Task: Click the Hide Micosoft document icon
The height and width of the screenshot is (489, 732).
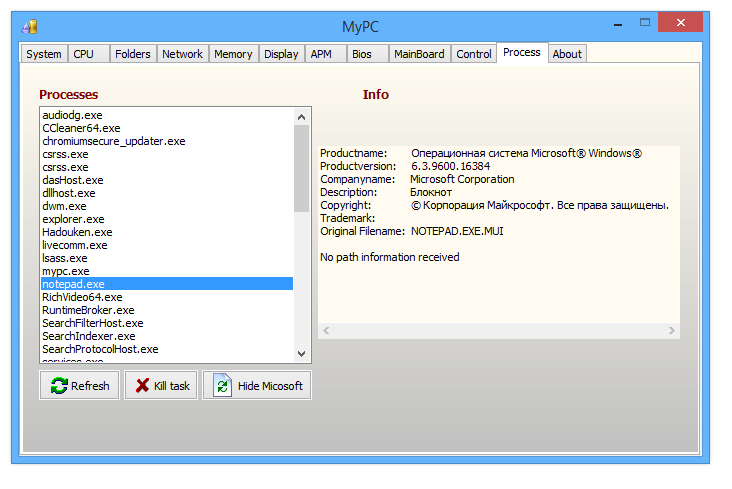Action: 222,385
